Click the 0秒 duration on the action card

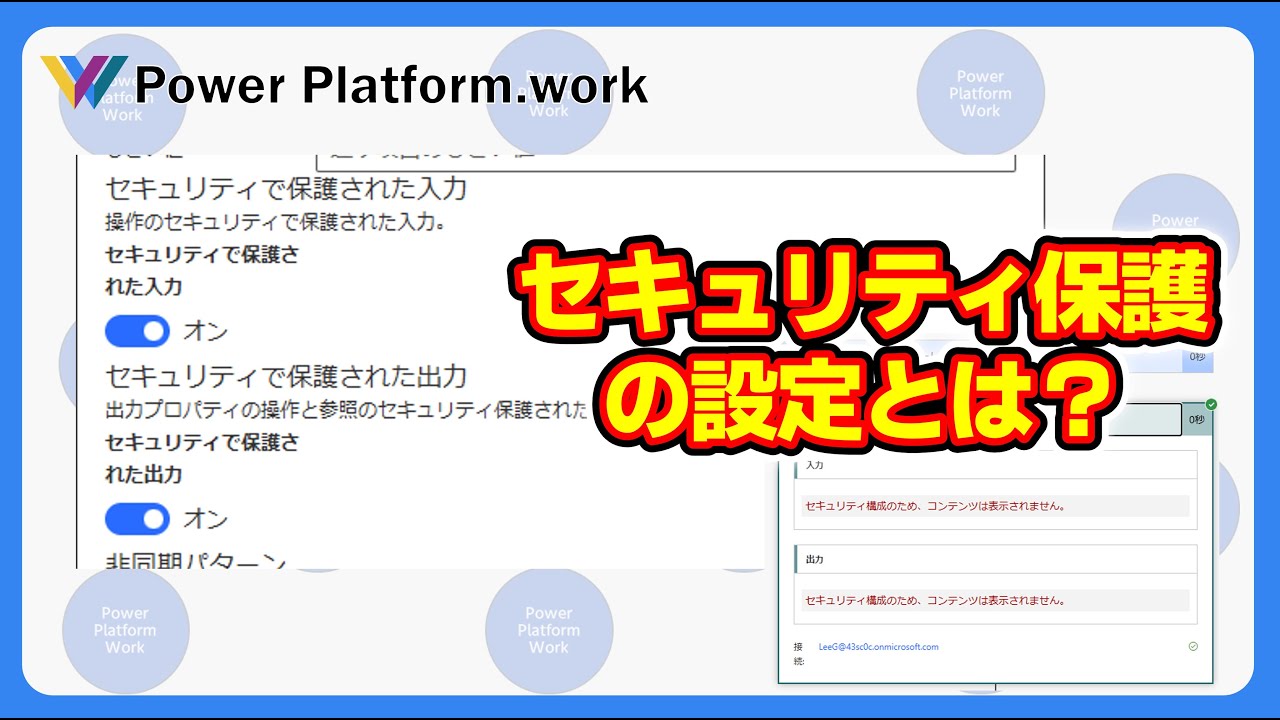[x=1196, y=420]
